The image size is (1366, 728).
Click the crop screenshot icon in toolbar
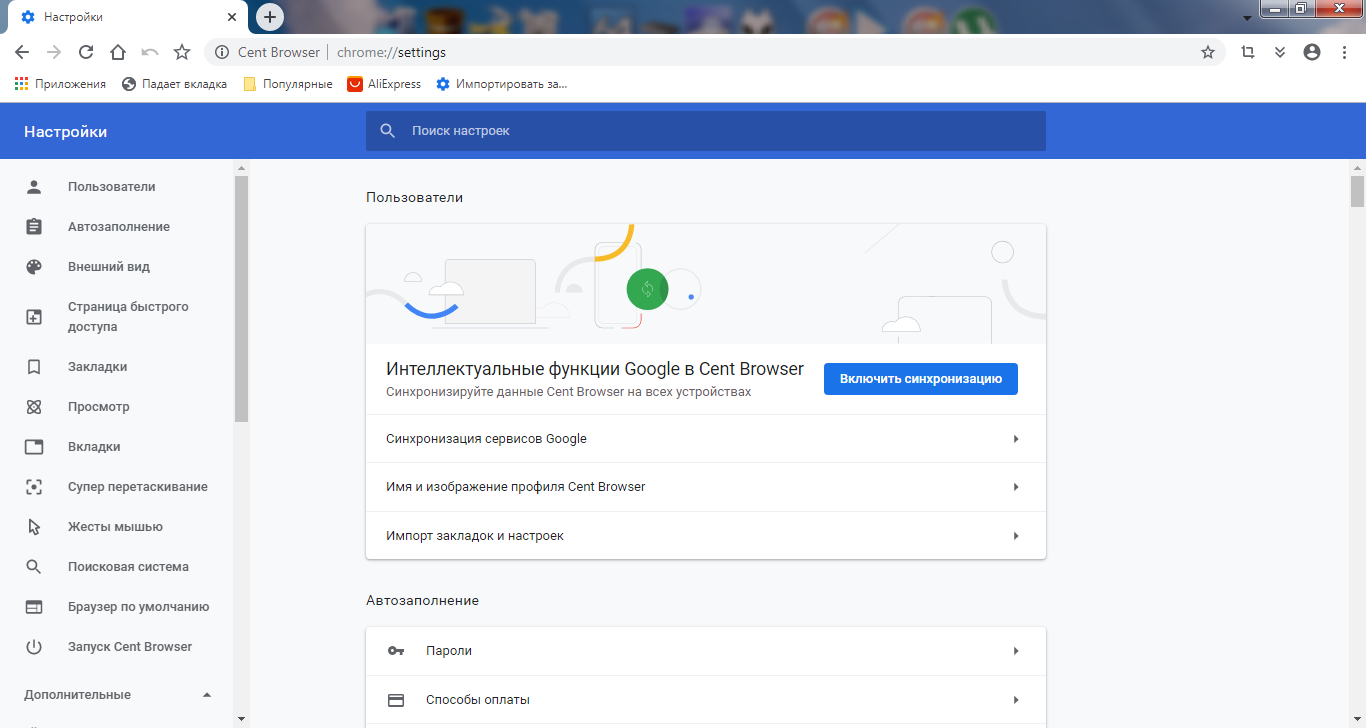pyautogui.click(x=1247, y=52)
